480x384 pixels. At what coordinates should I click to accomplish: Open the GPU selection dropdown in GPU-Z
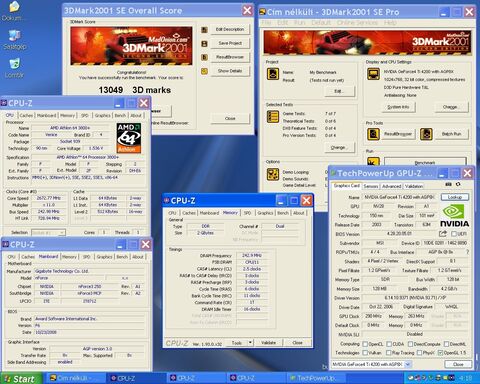click(x=408, y=364)
